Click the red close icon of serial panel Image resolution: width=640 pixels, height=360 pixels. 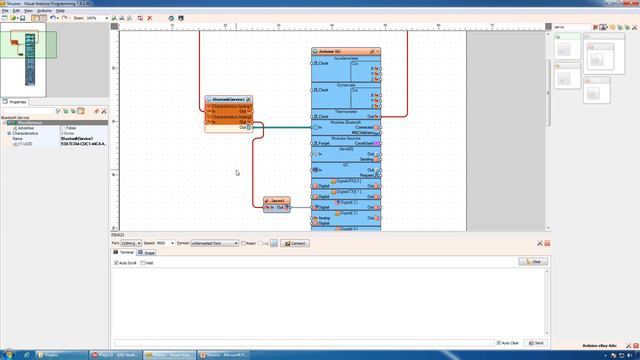click(x=547, y=243)
